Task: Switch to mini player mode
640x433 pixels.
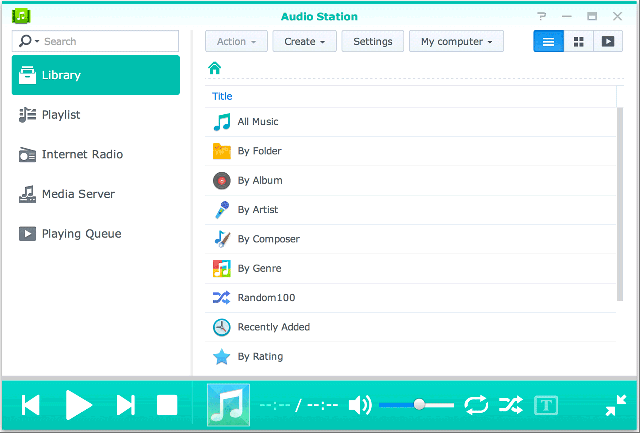Action: pyautogui.click(x=616, y=405)
